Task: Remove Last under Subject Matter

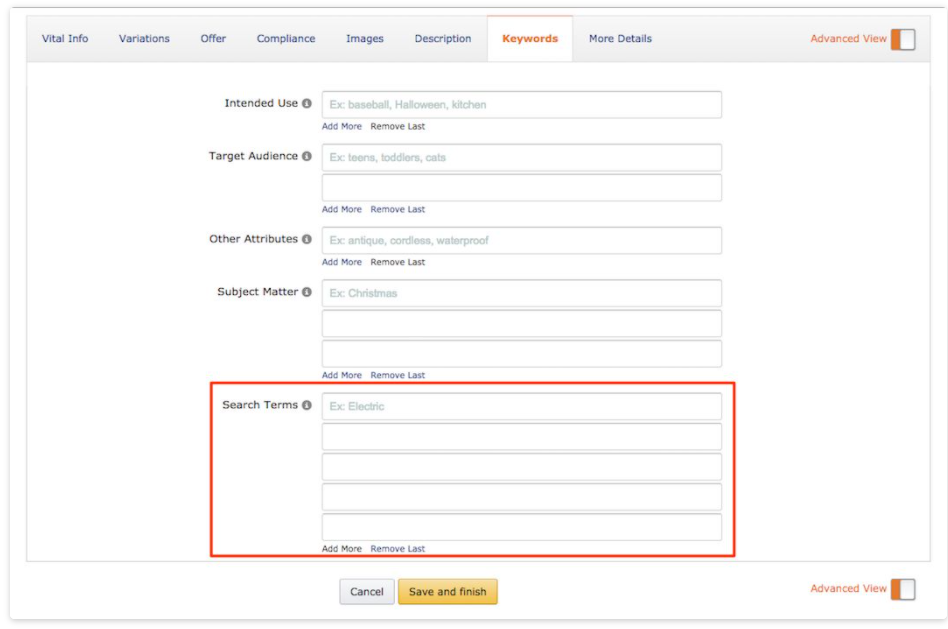Action: point(398,375)
